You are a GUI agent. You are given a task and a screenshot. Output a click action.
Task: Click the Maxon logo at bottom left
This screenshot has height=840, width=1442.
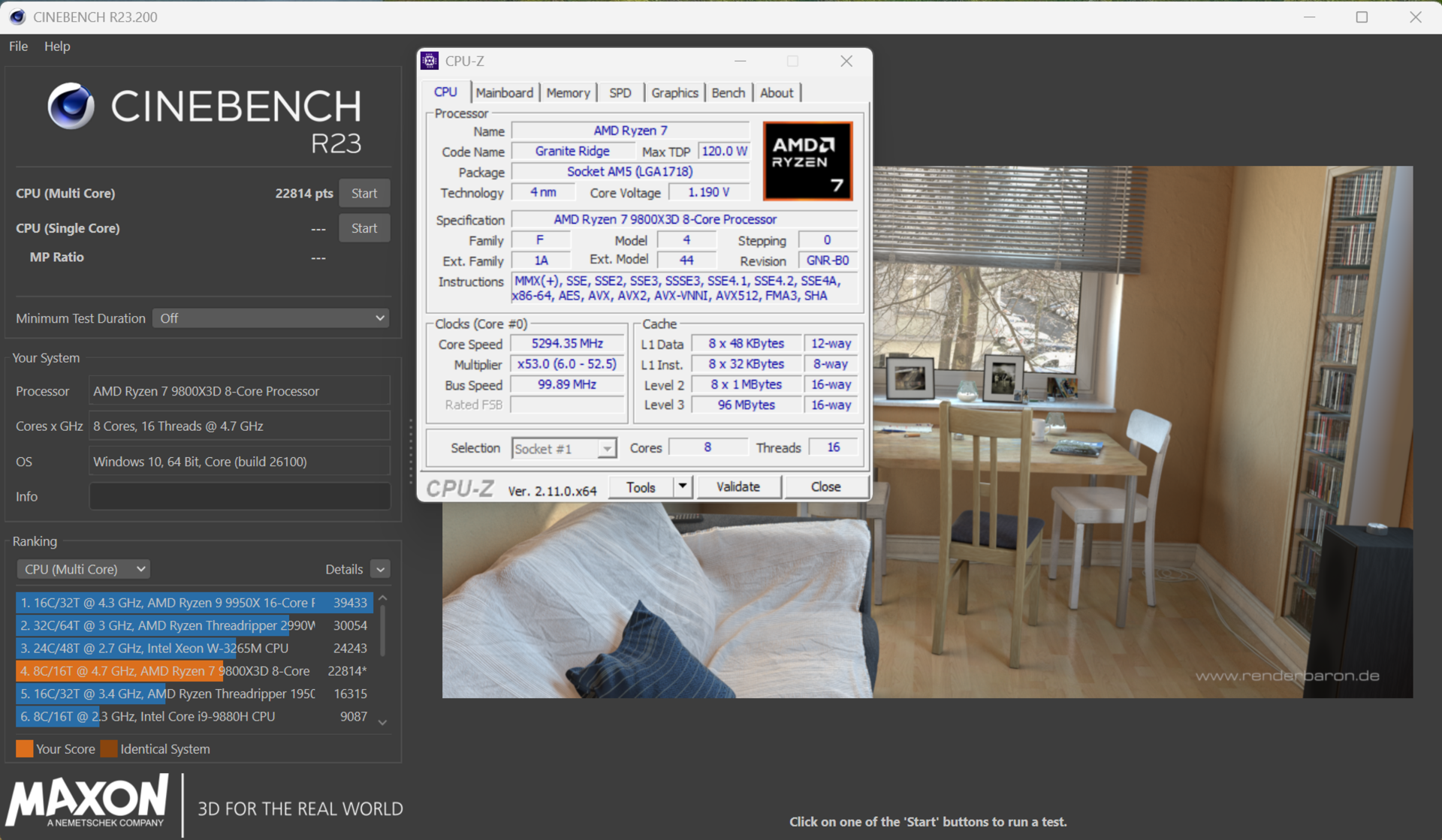87,802
